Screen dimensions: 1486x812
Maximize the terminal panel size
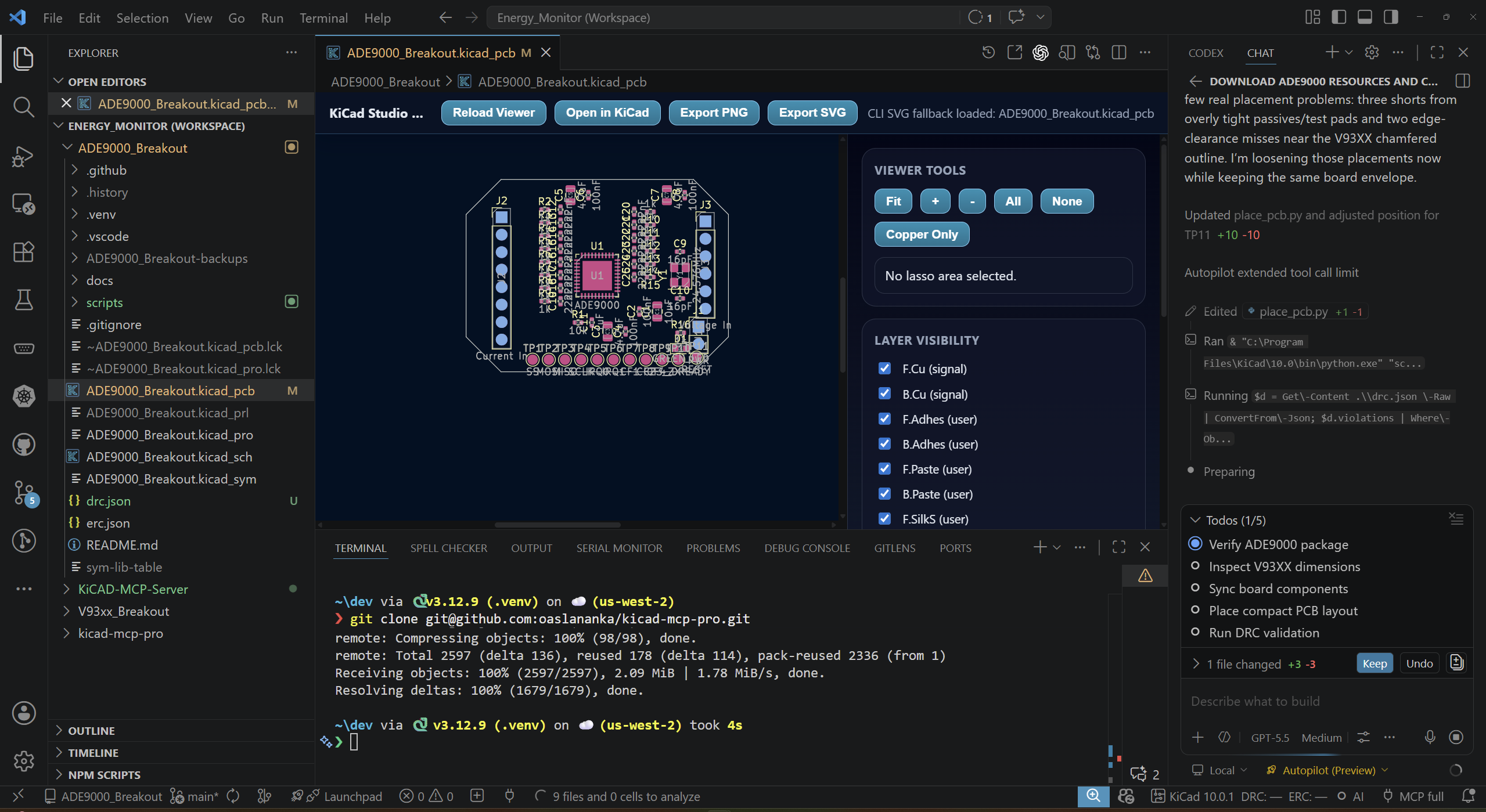pyautogui.click(x=1119, y=547)
